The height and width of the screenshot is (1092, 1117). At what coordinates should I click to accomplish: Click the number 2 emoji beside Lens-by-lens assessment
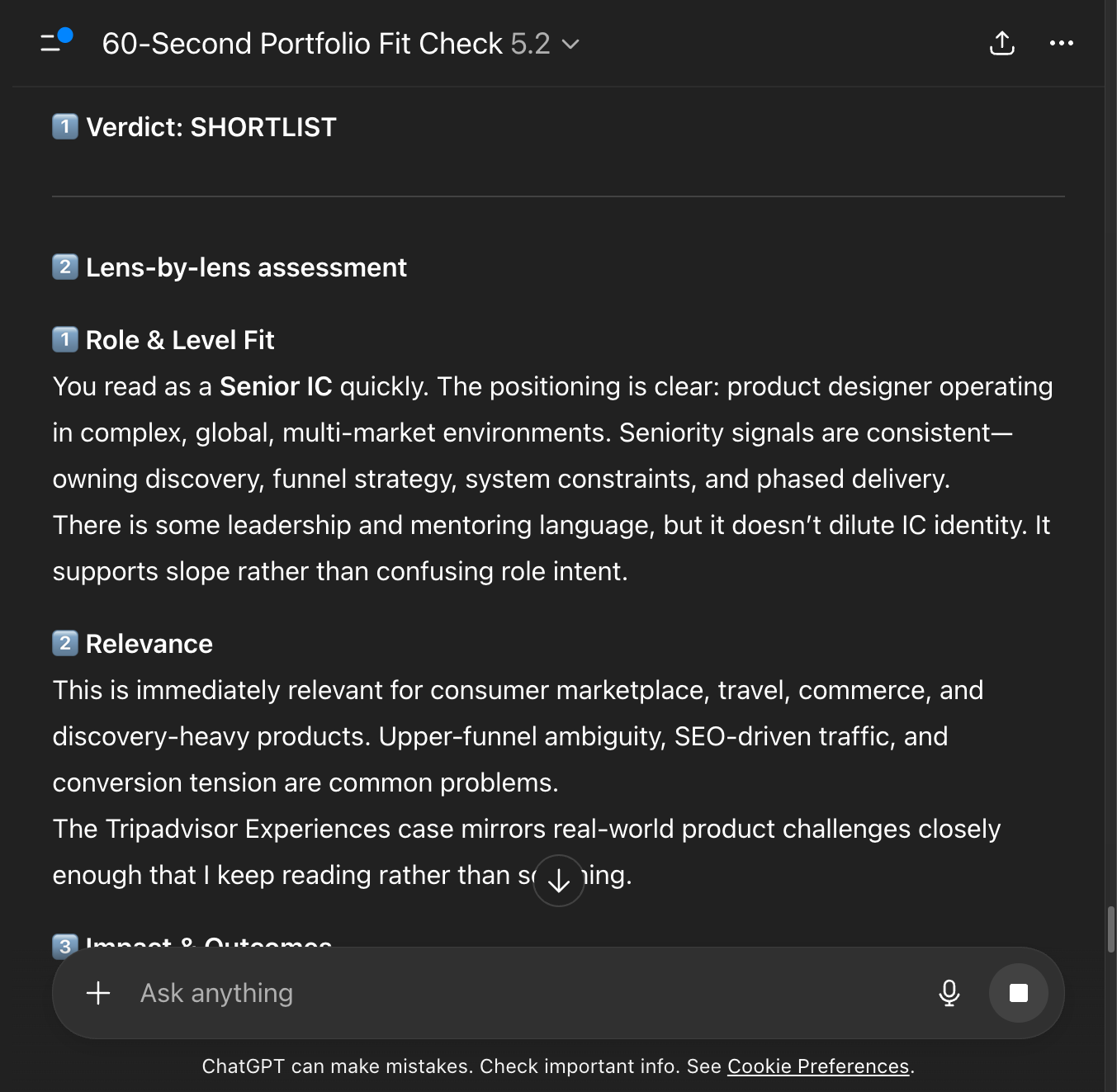(x=65, y=267)
